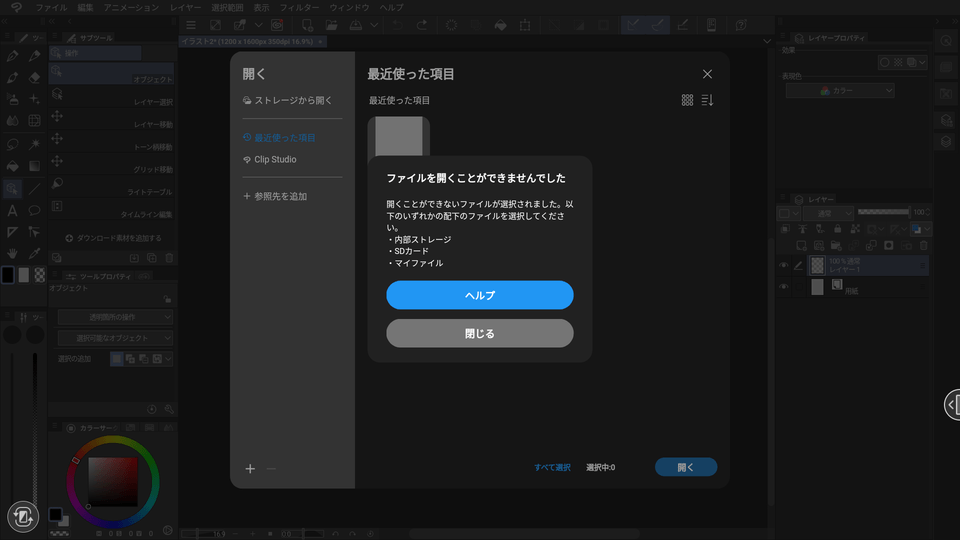The image size is (960, 540).
Task: Click the recent file thumbnail
Action: pyautogui.click(x=399, y=136)
